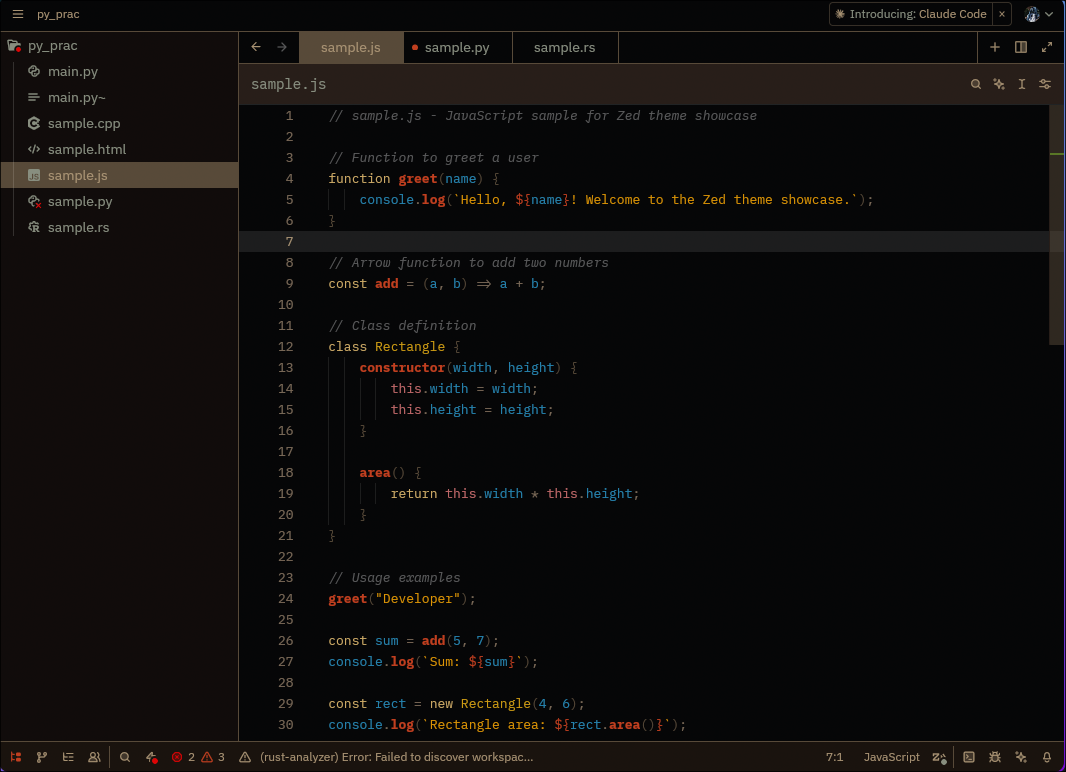Click line number 18 in gutter
This screenshot has width=1066, height=772.
coord(286,472)
